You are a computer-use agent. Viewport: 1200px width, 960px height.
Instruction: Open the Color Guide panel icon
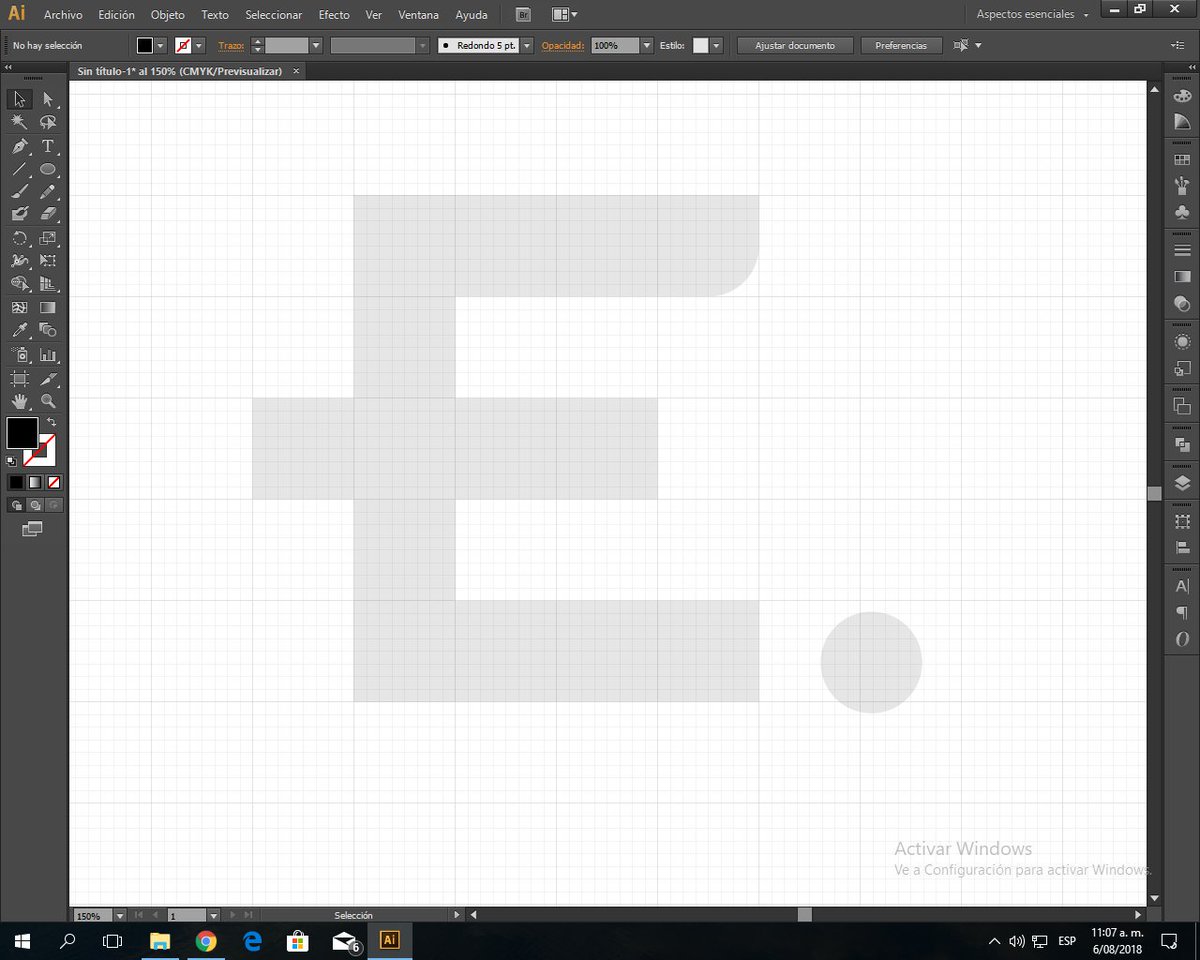click(1182, 122)
